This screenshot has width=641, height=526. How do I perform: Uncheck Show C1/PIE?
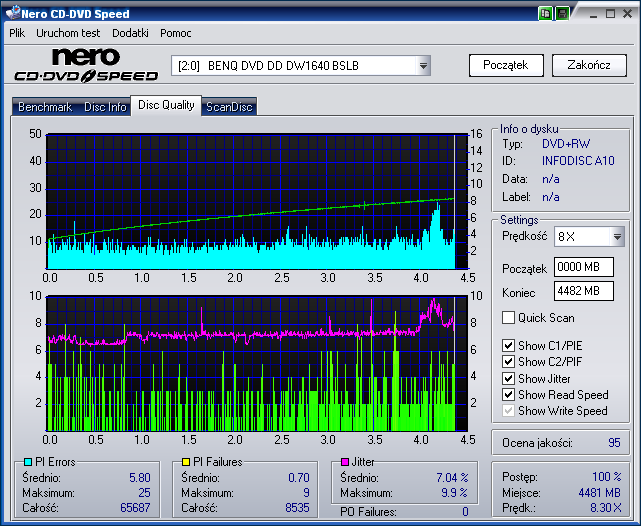[508, 346]
